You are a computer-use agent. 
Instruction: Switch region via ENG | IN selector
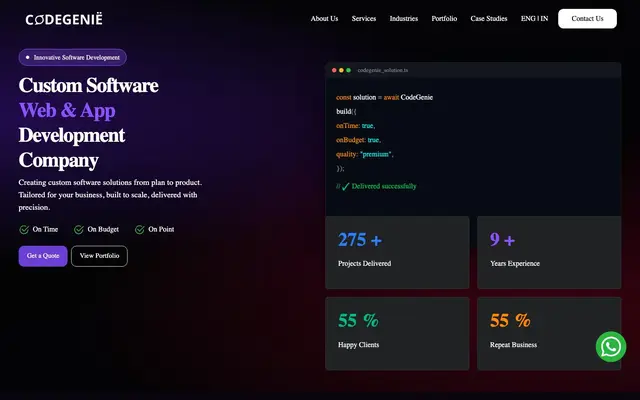tap(534, 19)
